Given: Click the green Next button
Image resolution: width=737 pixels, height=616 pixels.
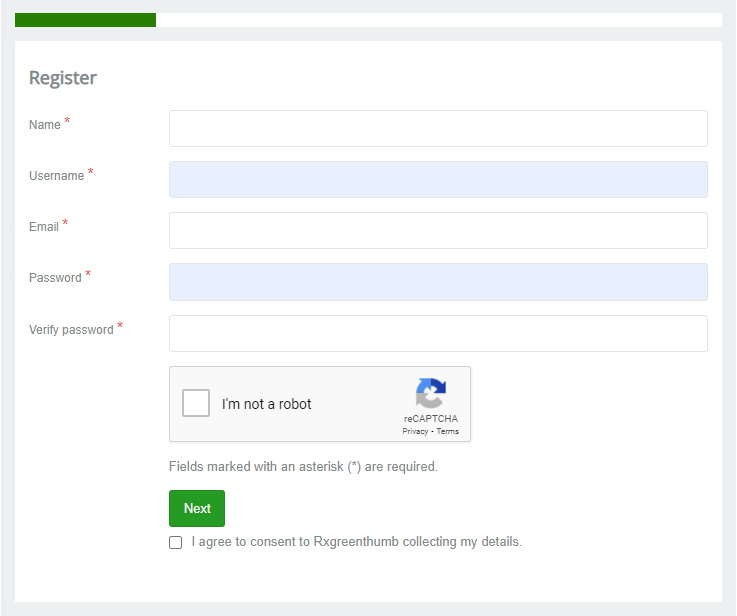Looking at the screenshot, I should click(197, 508).
